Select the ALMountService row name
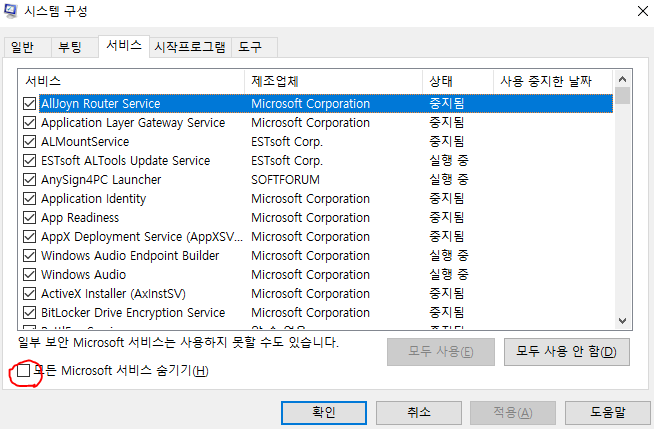The image size is (654, 429). point(85,141)
